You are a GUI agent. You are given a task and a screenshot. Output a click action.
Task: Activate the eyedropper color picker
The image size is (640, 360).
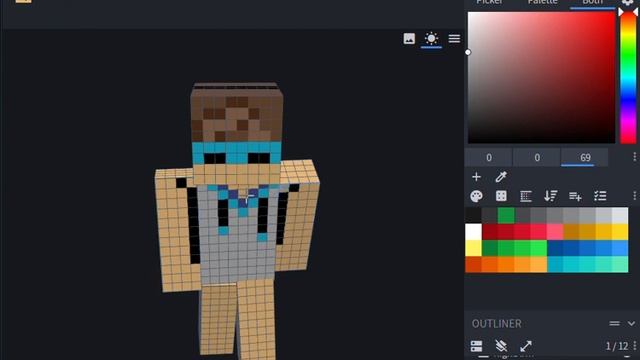[x=501, y=177]
